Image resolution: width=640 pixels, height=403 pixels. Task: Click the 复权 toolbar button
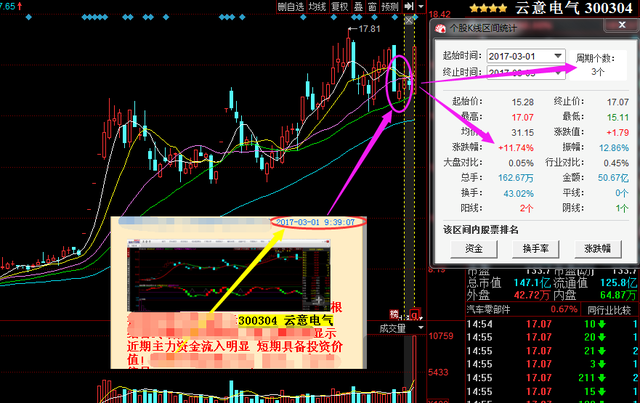pyautogui.click(x=340, y=7)
